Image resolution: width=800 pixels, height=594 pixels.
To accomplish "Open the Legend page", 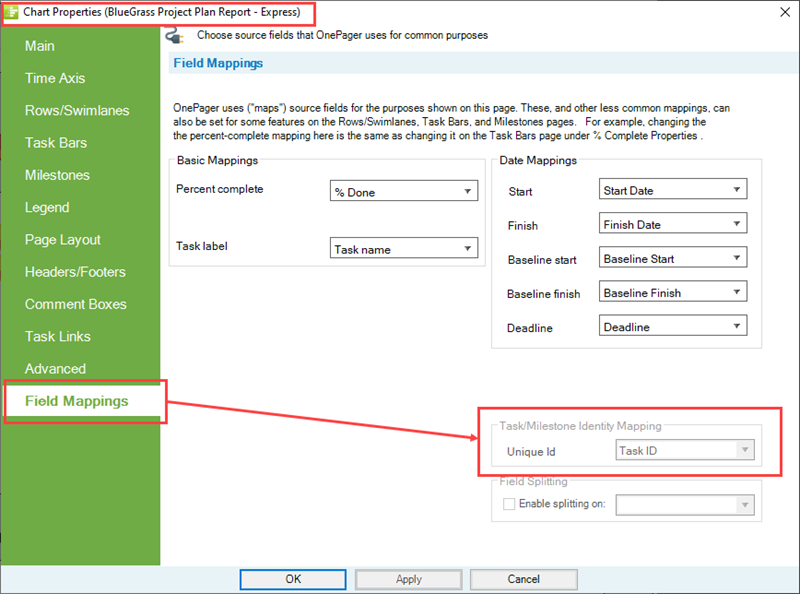I will click(x=47, y=207).
